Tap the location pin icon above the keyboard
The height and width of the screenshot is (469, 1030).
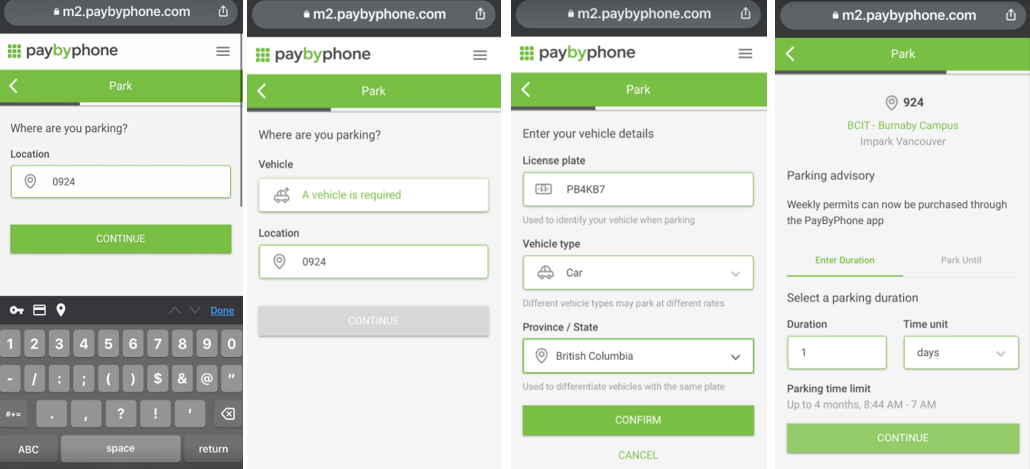tap(60, 310)
